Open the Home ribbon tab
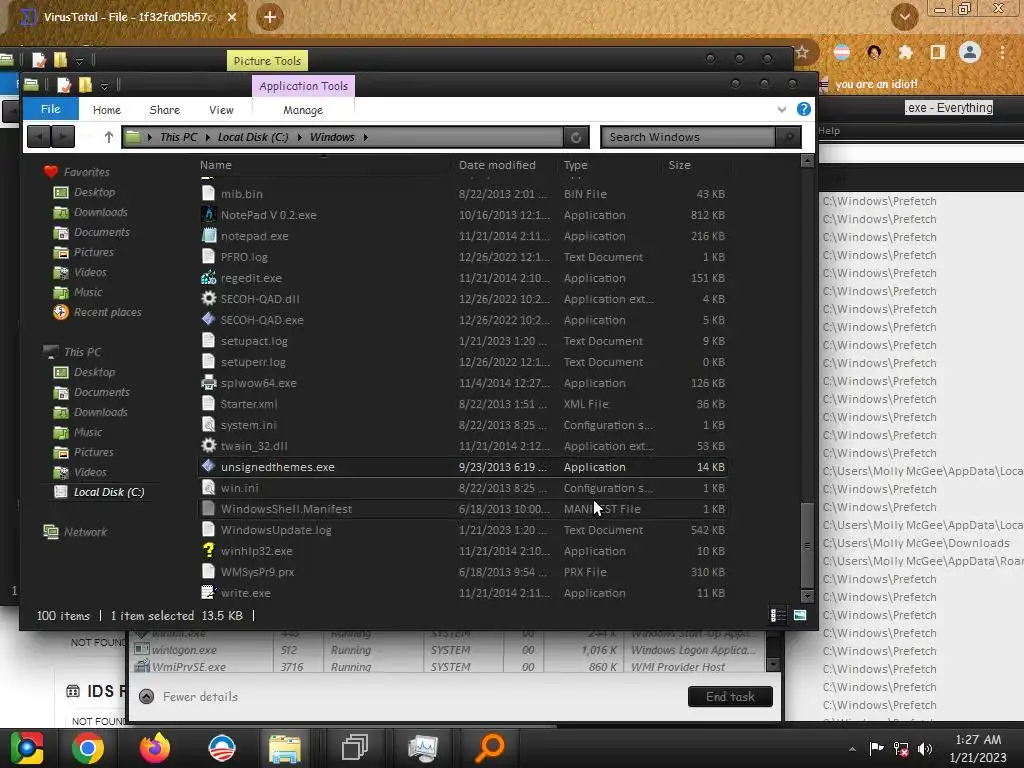 (x=106, y=110)
